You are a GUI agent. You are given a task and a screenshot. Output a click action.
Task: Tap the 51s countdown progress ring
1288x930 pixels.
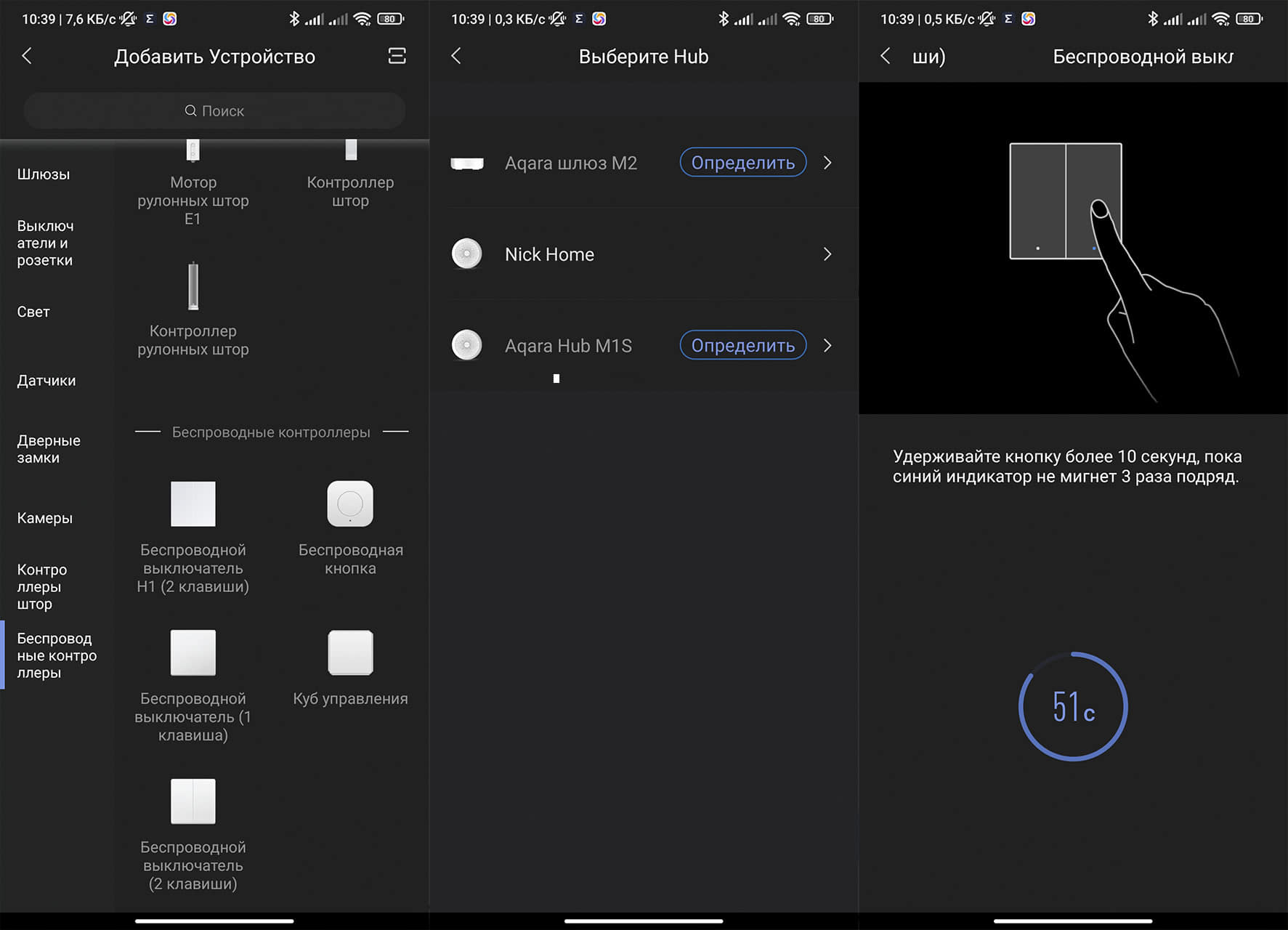point(1072,706)
